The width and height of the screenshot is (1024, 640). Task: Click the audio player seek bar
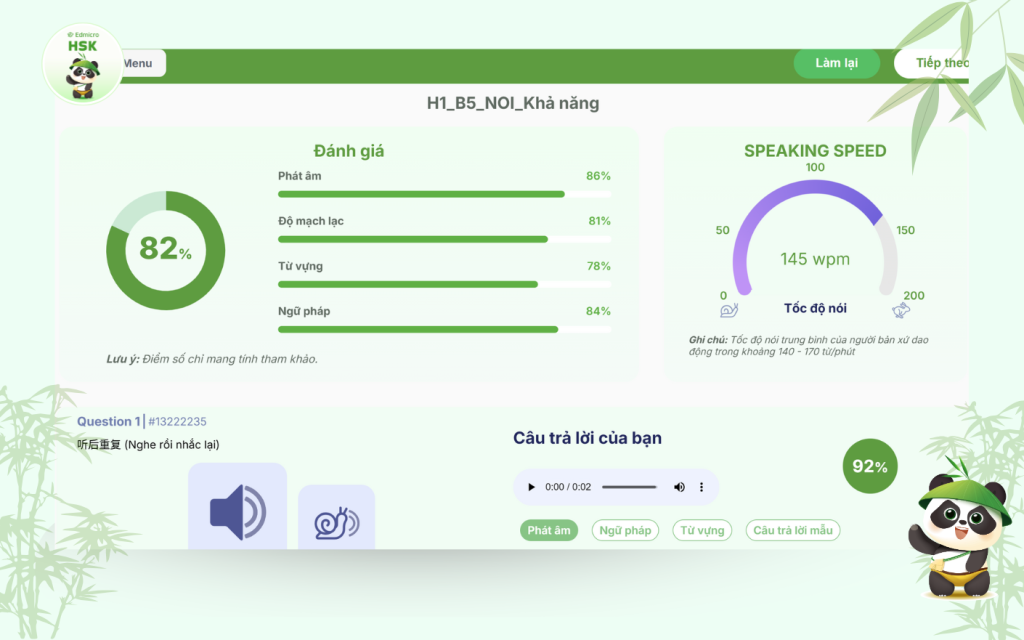coord(629,487)
